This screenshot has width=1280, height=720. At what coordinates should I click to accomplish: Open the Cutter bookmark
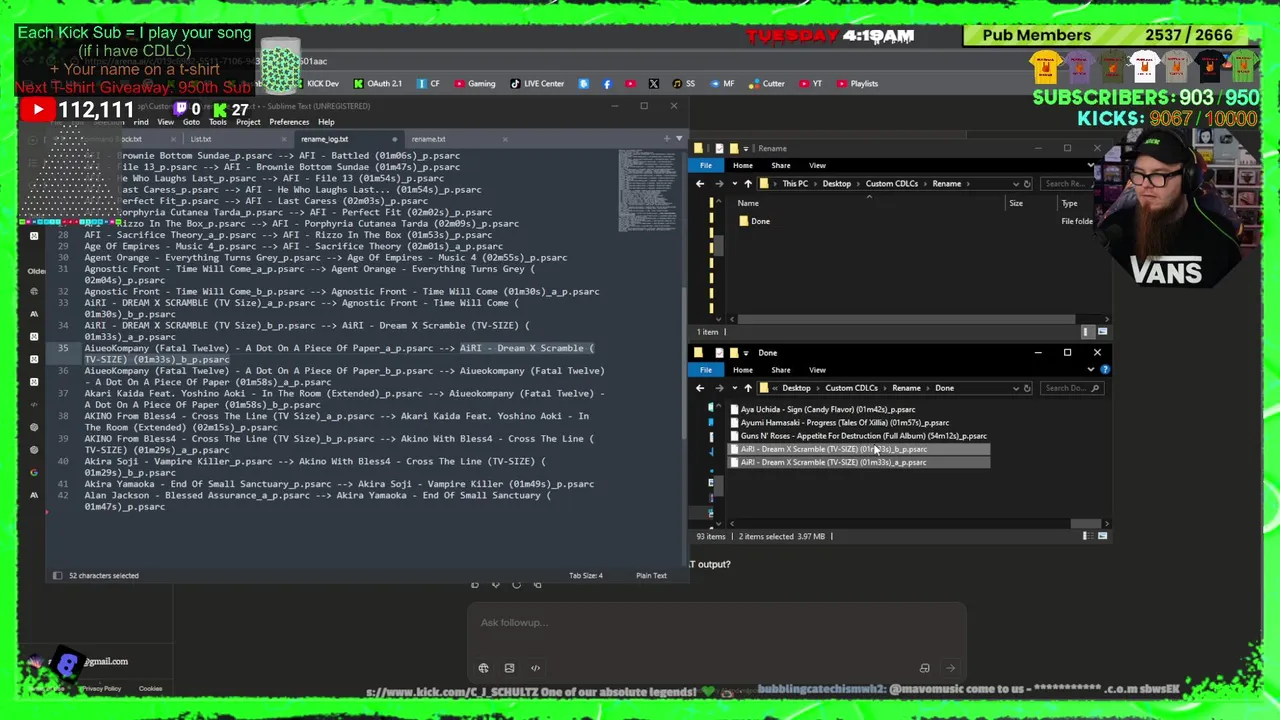tap(767, 84)
